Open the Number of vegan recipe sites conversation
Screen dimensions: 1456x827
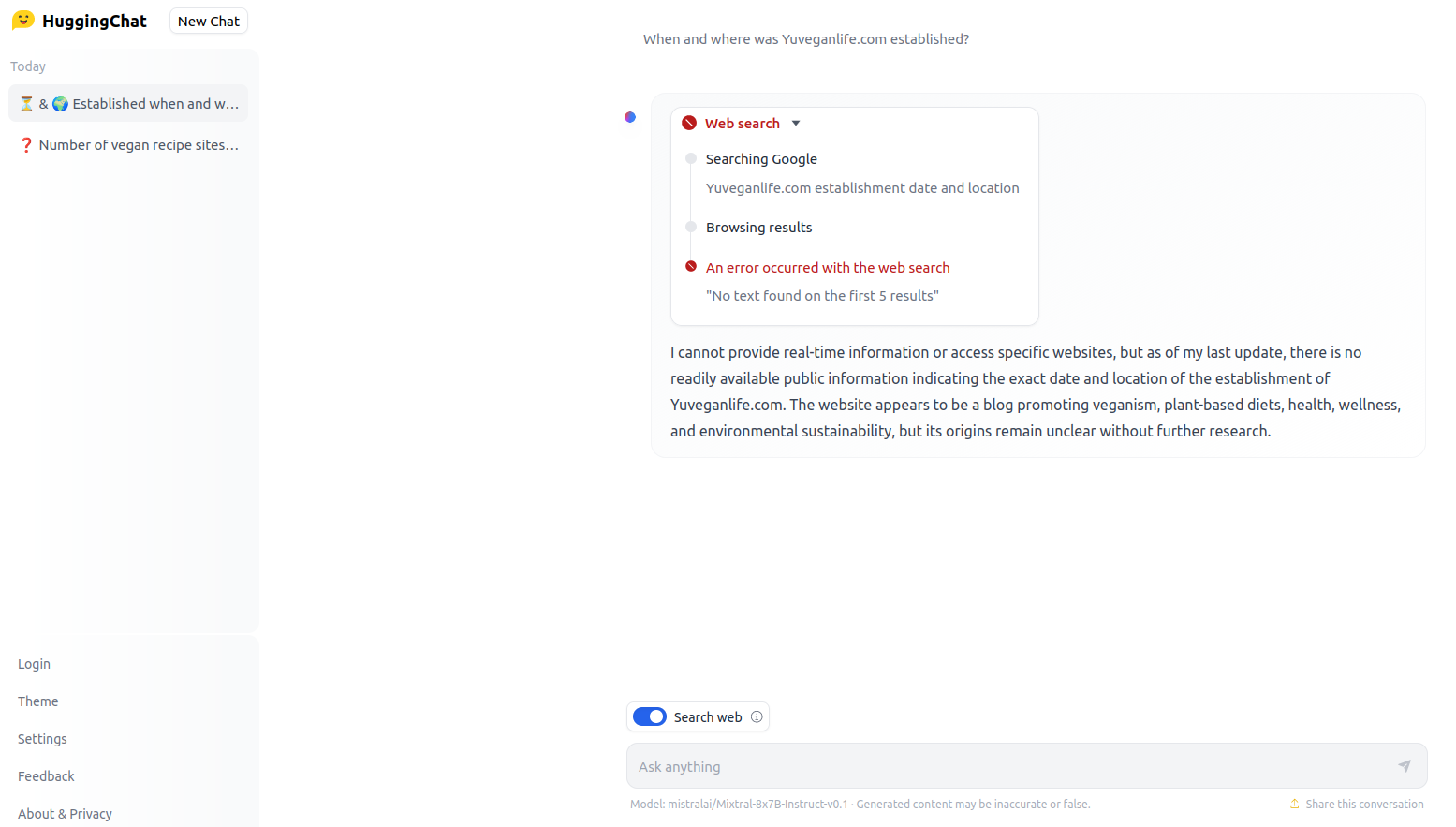tap(128, 145)
